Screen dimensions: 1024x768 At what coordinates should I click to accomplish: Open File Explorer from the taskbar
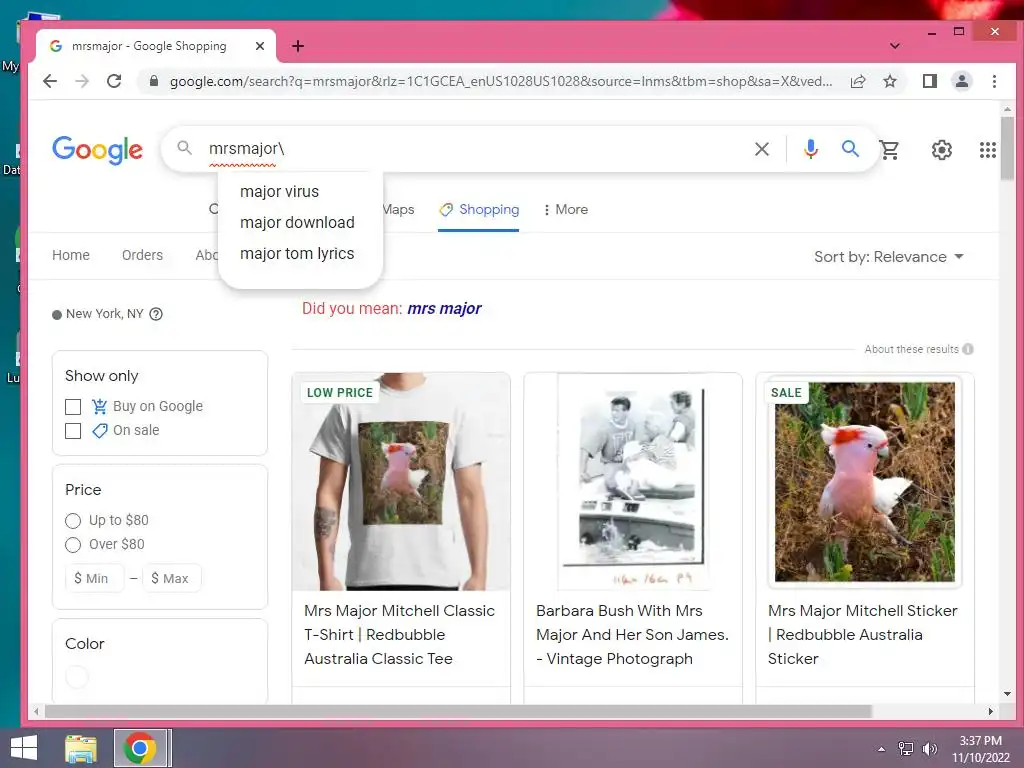[81, 748]
